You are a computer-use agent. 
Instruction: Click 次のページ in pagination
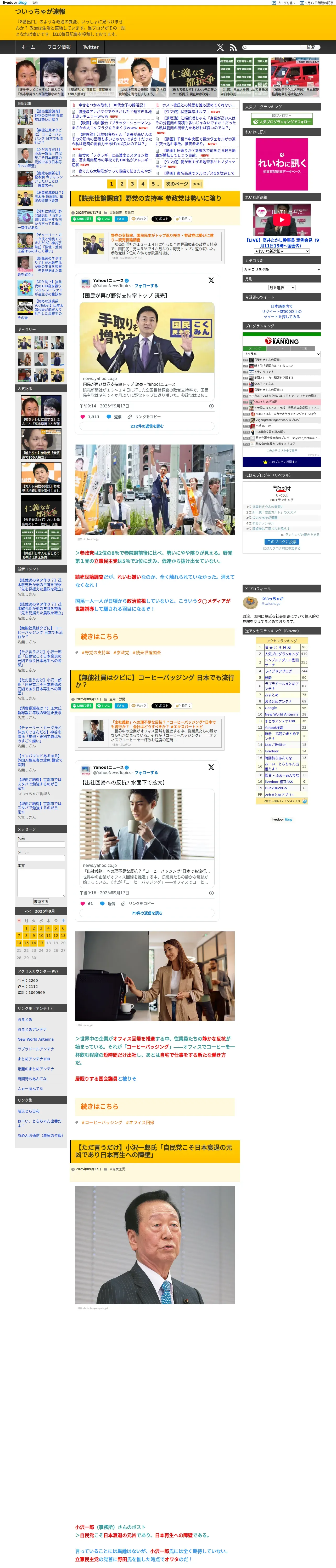point(177,183)
